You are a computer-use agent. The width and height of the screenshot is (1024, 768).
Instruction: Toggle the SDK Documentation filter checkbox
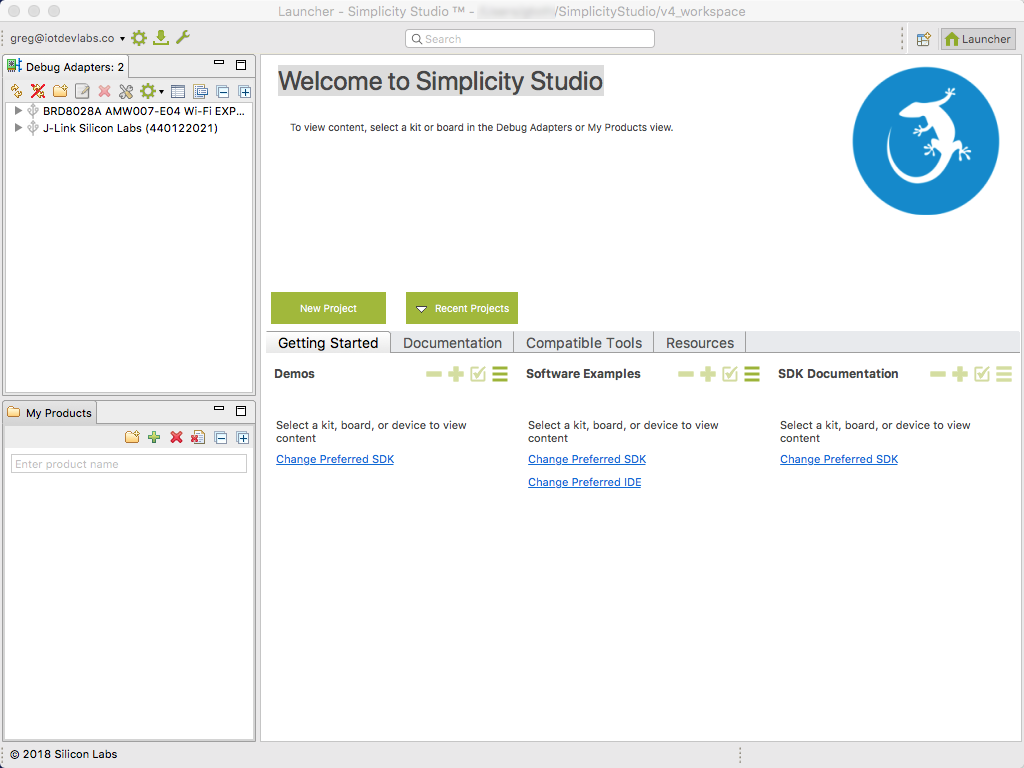(982, 374)
